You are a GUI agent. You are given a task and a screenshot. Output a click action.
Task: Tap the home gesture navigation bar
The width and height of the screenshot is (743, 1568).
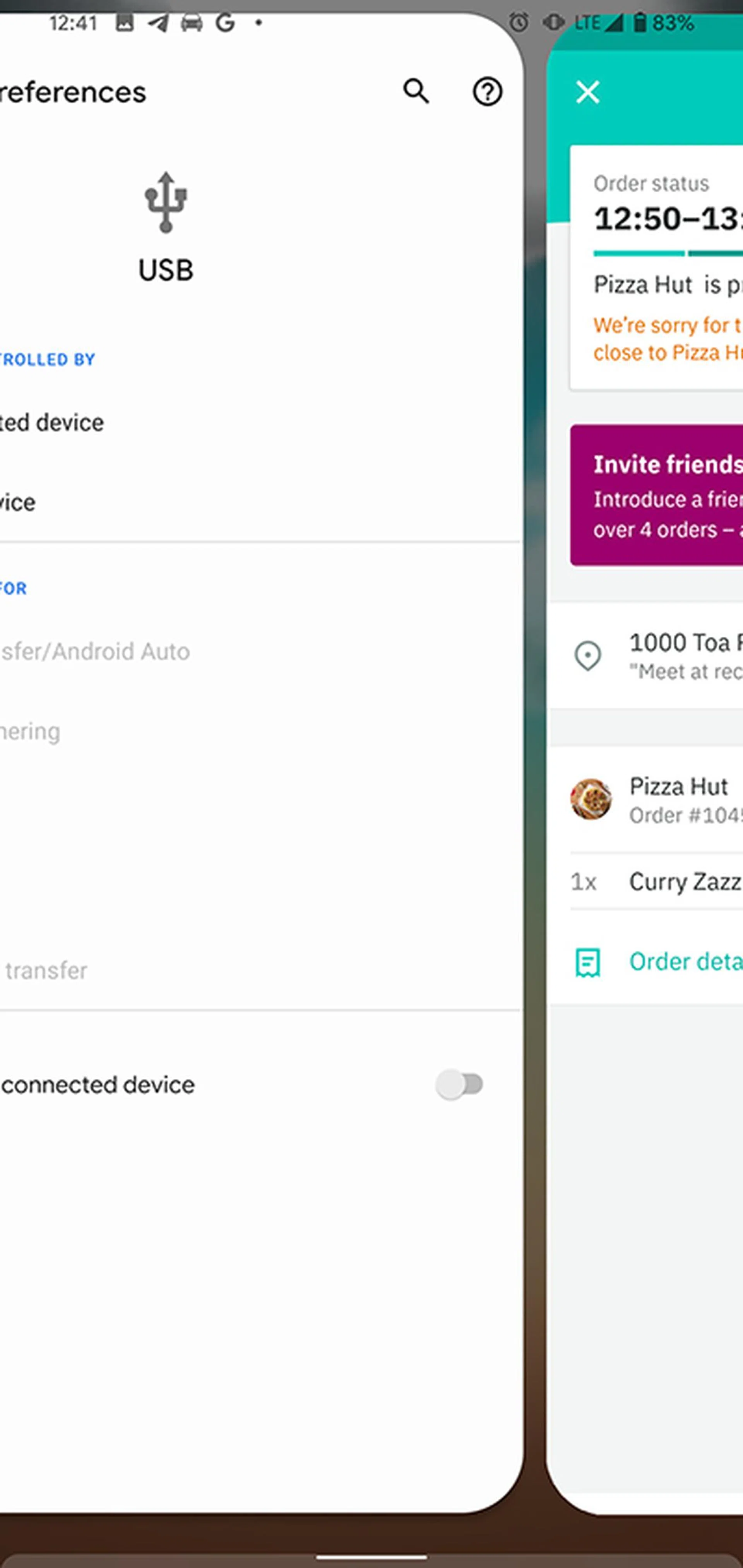[371, 1558]
